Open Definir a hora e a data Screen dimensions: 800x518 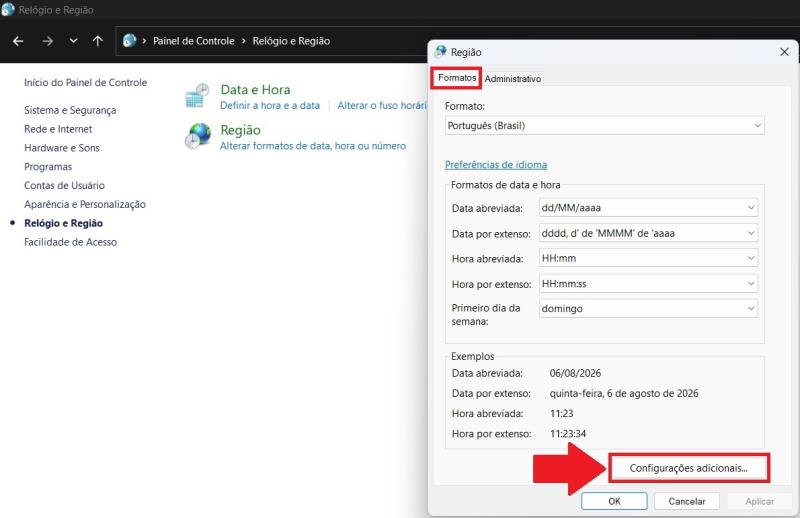click(x=270, y=106)
